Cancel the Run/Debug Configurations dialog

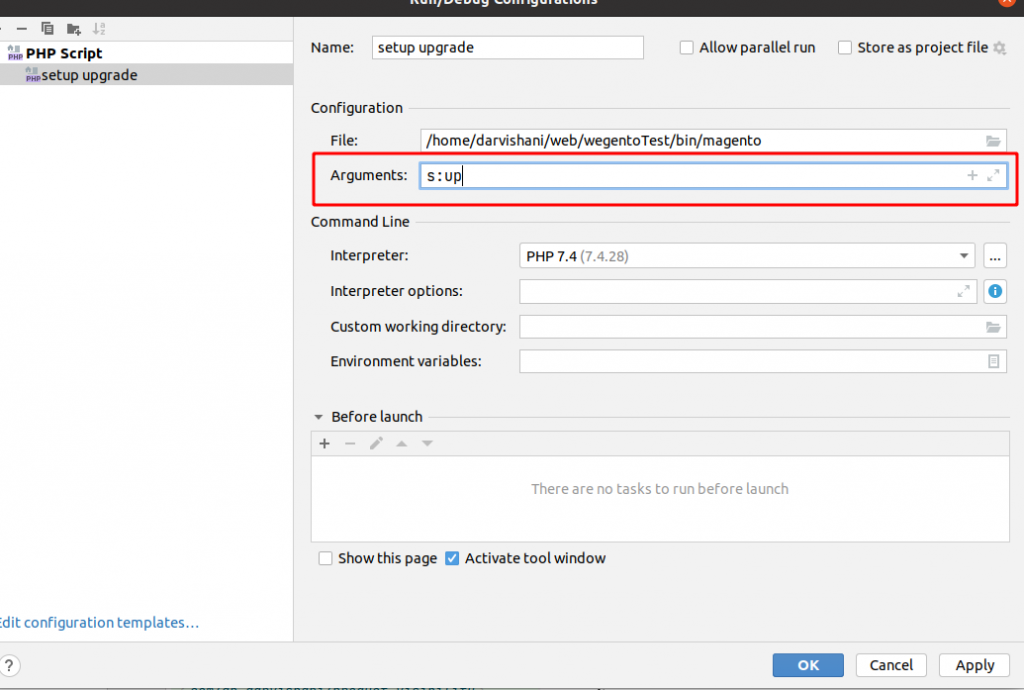click(x=891, y=665)
